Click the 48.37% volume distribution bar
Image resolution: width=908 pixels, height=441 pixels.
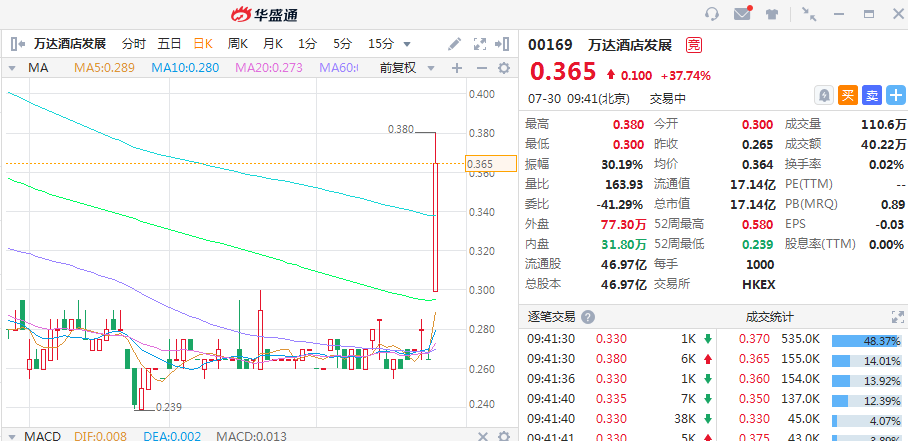[867, 341]
